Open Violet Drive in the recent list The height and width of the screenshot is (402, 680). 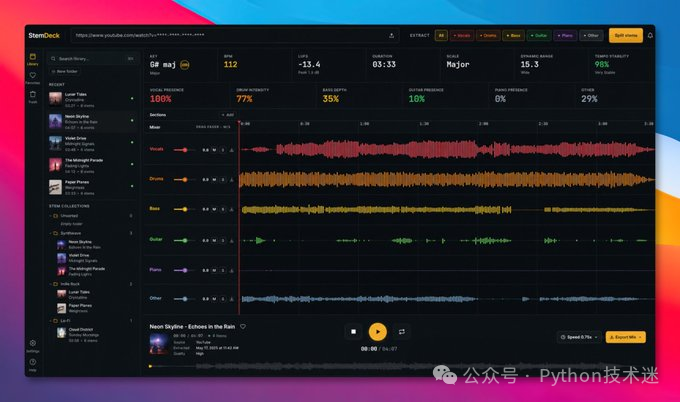pos(92,144)
